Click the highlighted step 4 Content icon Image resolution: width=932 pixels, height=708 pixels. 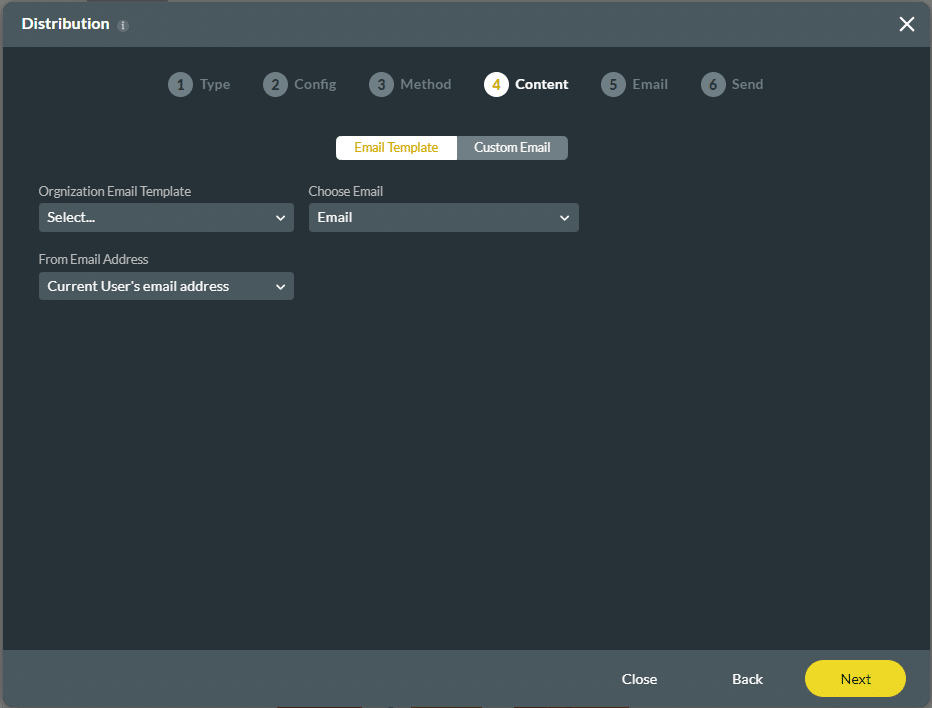pyautogui.click(x=496, y=84)
